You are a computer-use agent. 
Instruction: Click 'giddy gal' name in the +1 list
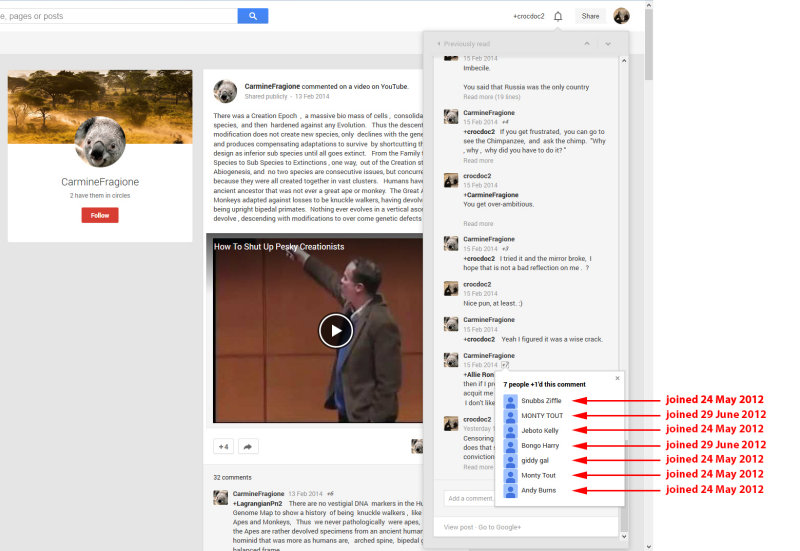[535, 461]
